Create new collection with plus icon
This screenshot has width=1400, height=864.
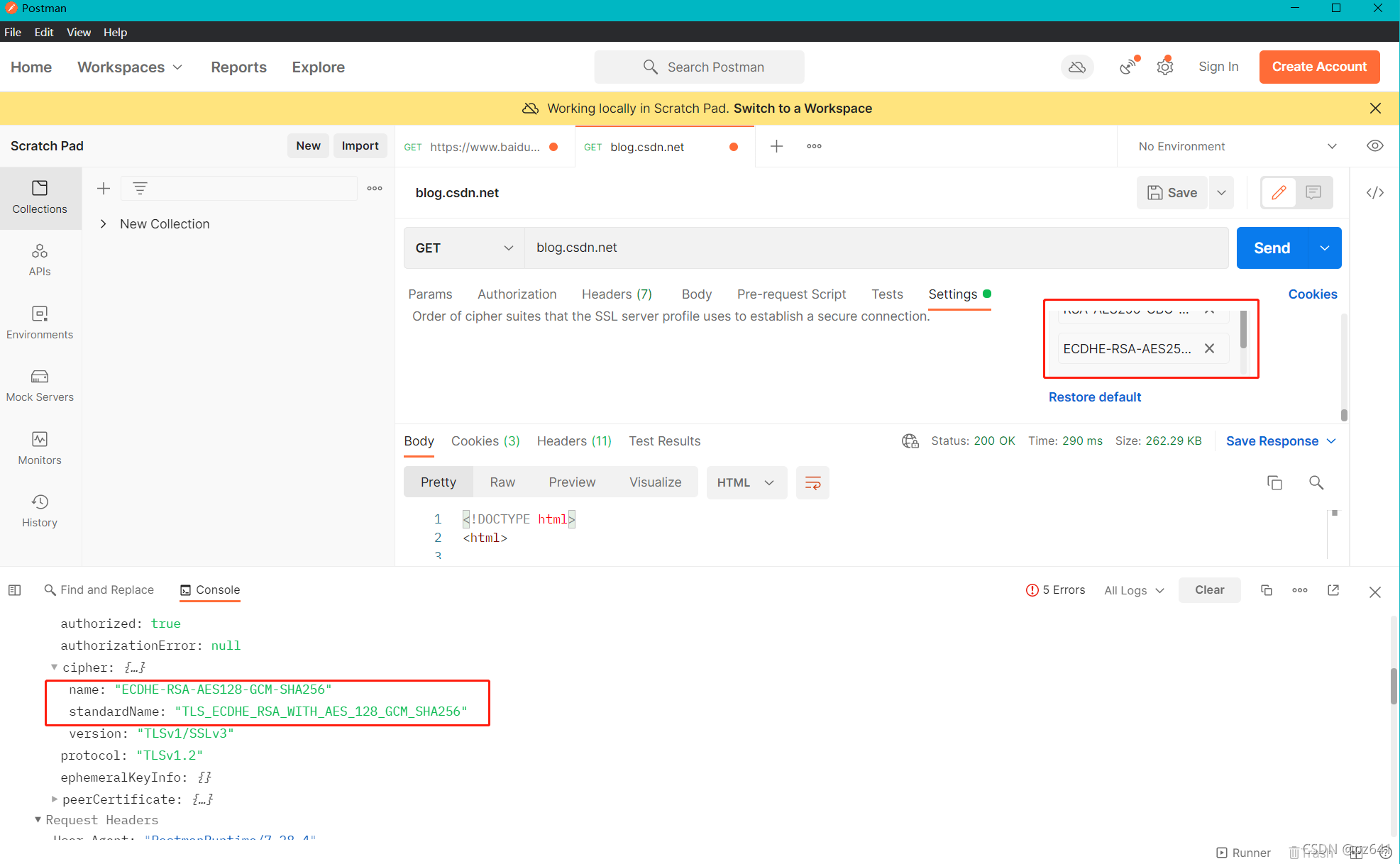(104, 188)
